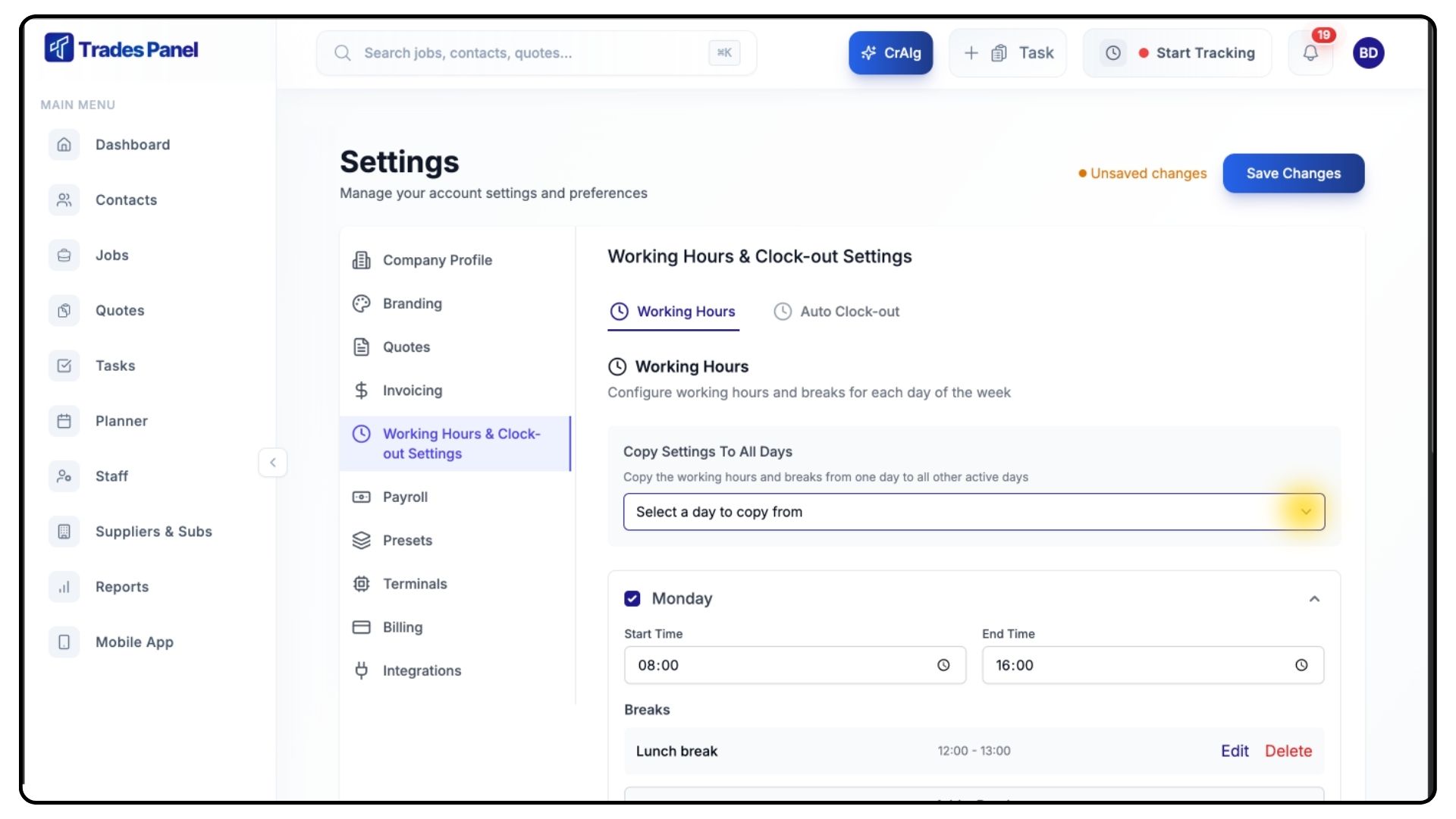Click the Planner calendar icon in sidebar
The height and width of the screenshot is (819, 1456).
pos(64,421)
